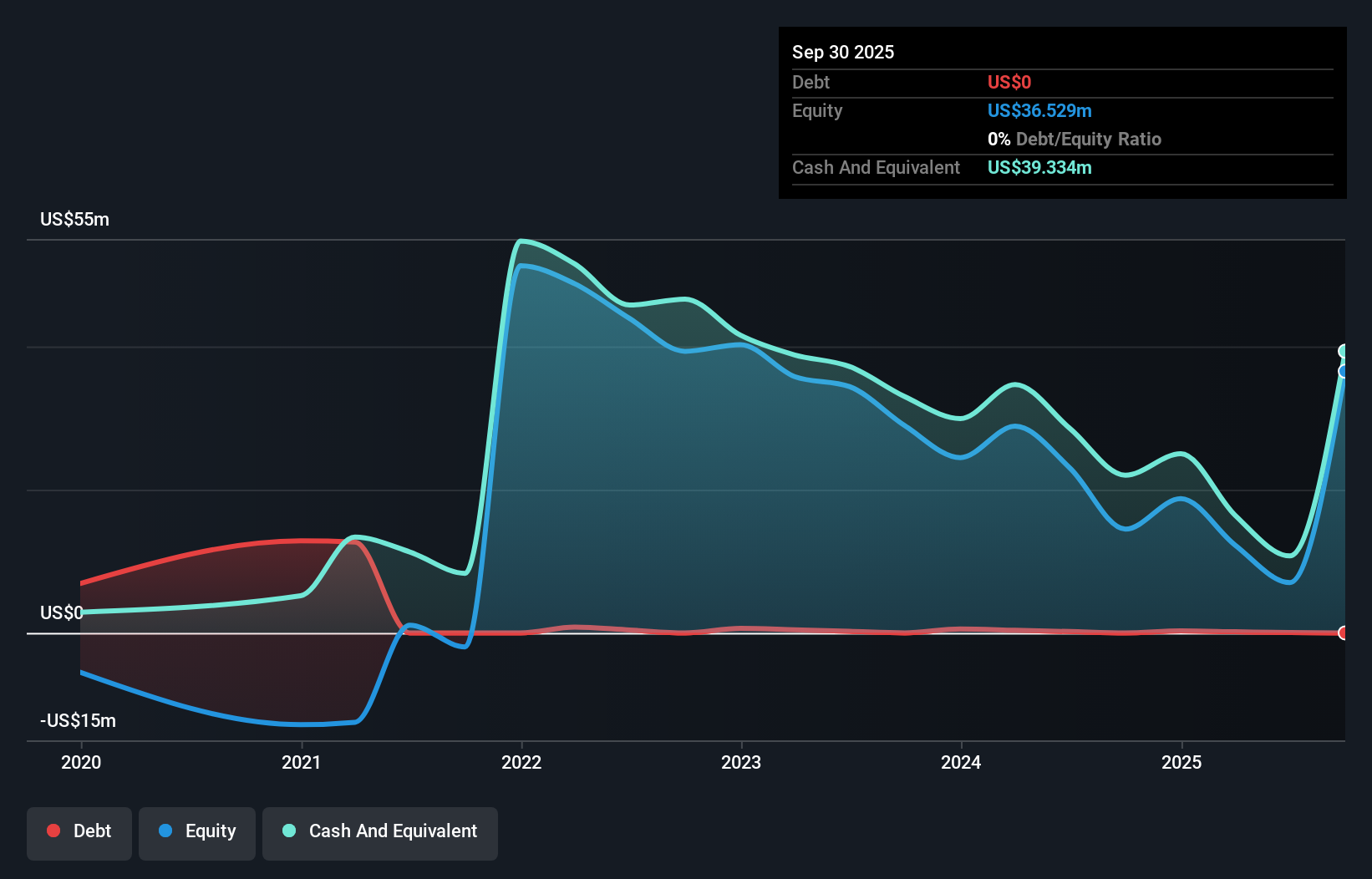Click the blue Equity legend dot

click(164, 831)
